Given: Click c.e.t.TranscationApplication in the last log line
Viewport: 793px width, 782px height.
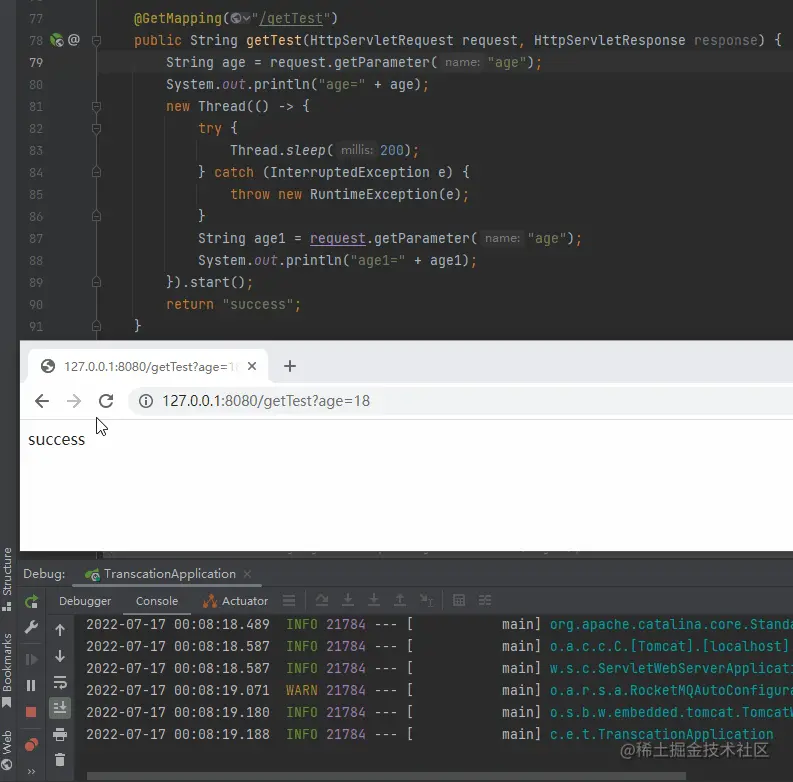Looking at the screenshot, I should tap(662, 734).
